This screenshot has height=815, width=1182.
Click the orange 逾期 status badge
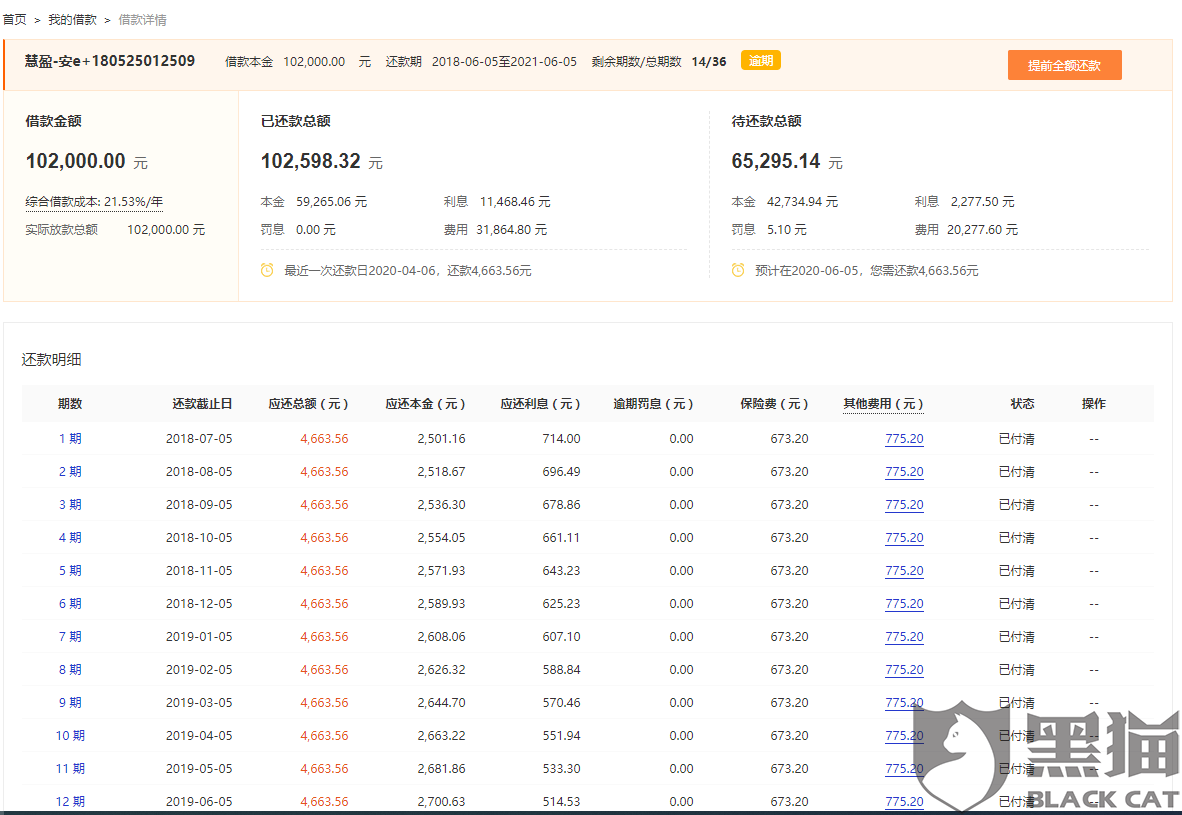[761, 60]
